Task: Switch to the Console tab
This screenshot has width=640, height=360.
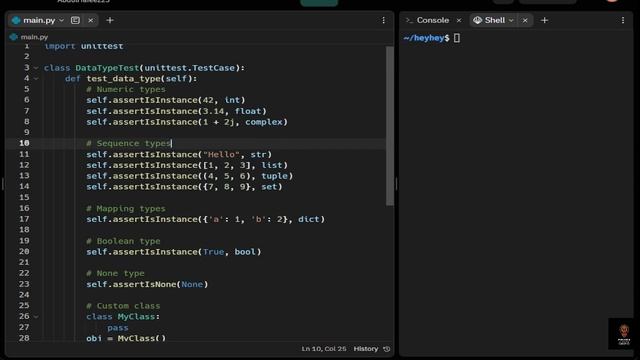Action: (433, 20)
